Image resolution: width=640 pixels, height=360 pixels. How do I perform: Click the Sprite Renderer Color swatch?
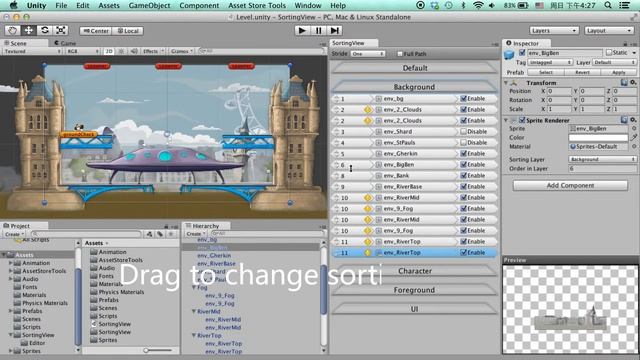coord(598,138)
